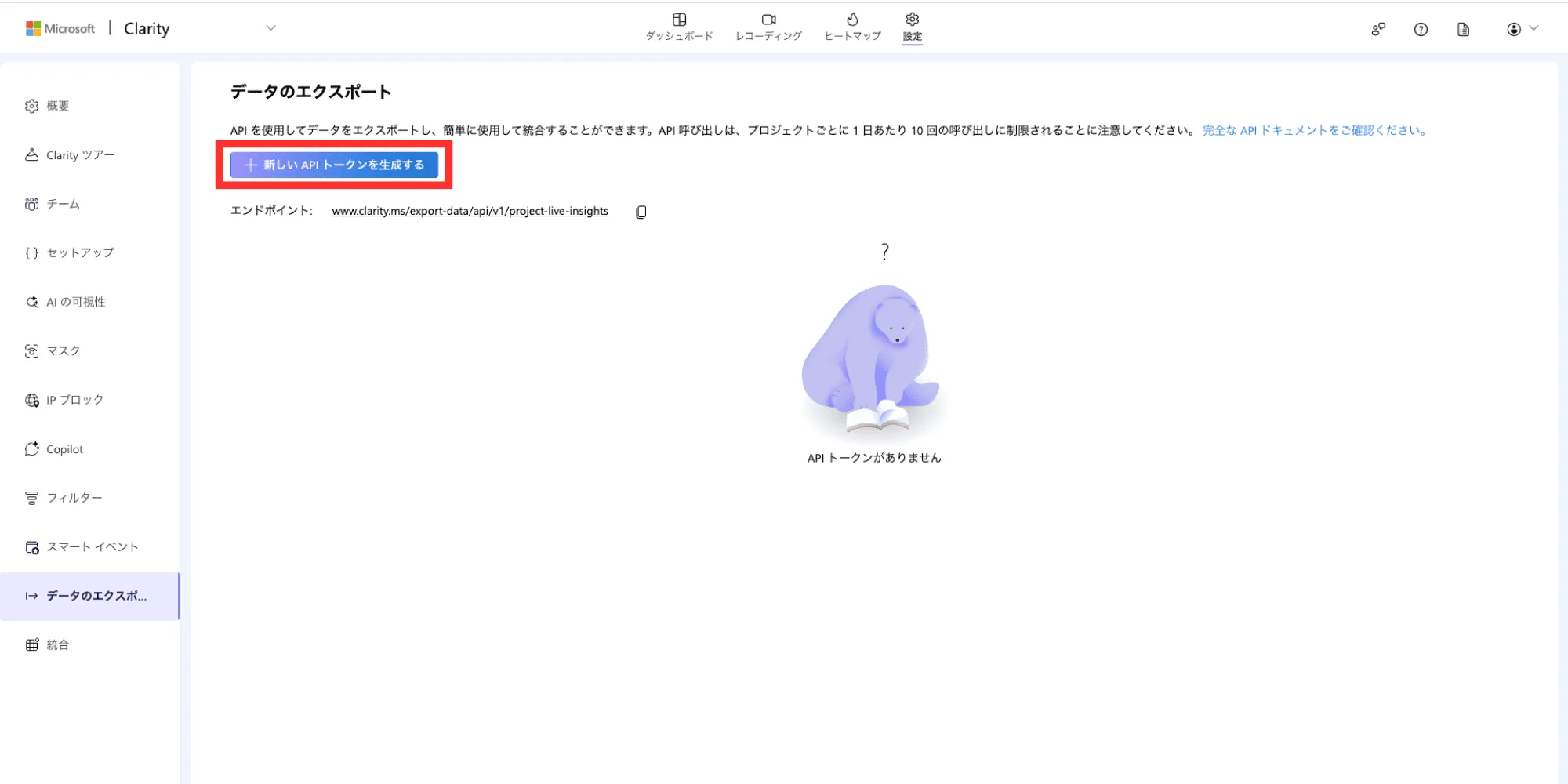Open the ダッシュボード tab
Image resolution: width=1568 pixels, height=784 pixels.
679,27
